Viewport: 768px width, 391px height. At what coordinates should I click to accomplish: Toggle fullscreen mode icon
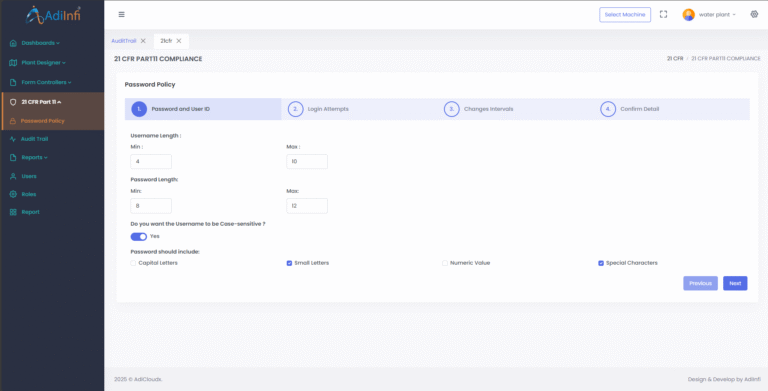(x=663, y=14)
